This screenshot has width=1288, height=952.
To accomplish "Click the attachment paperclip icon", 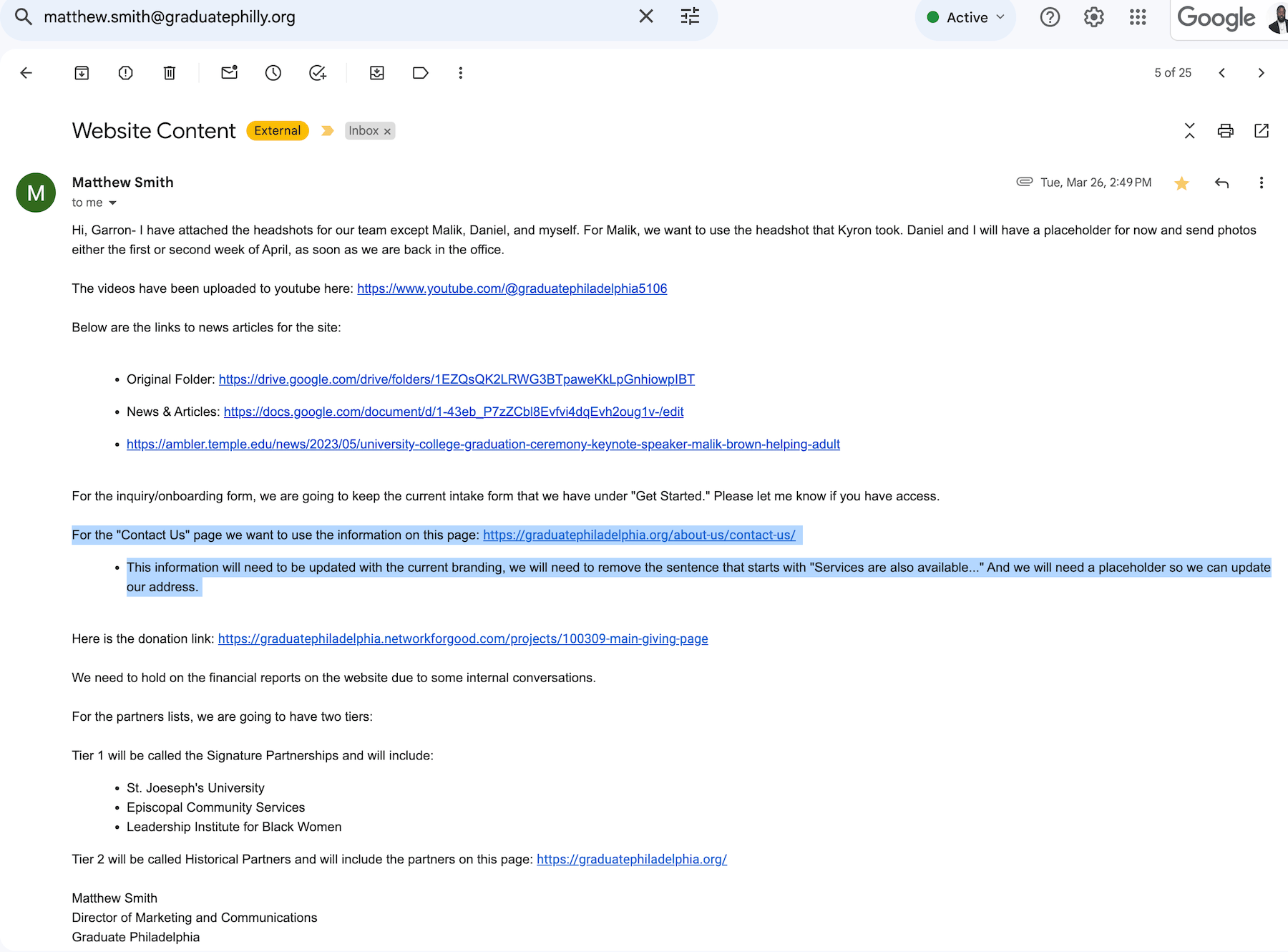I will (1025, 182).
